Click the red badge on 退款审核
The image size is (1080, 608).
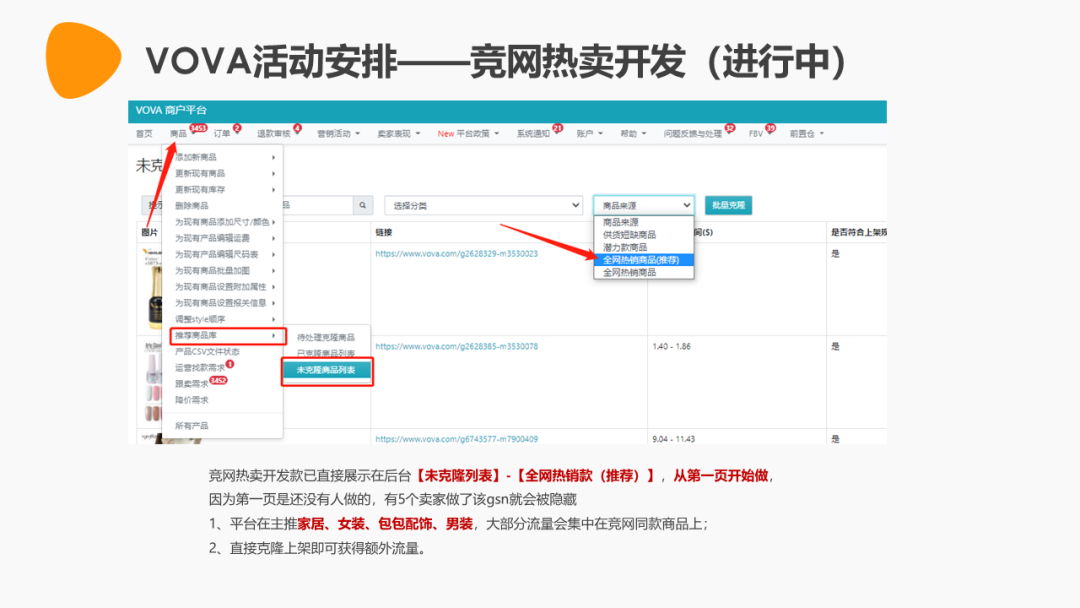(298, 128)
